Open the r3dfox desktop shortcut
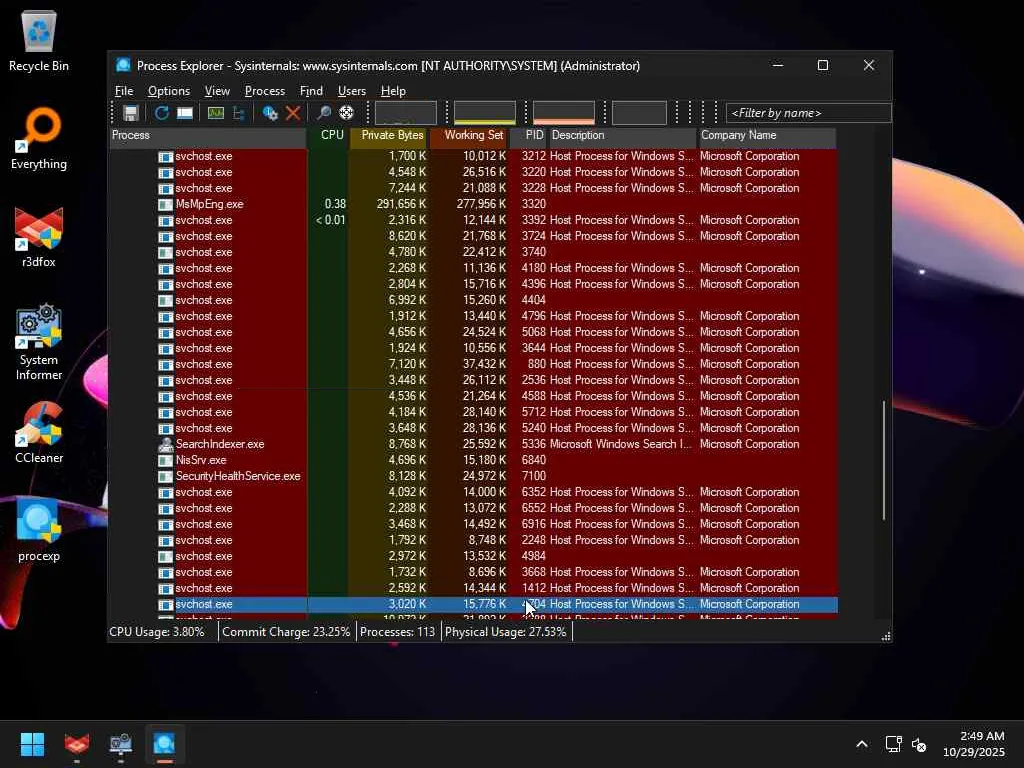This screenshot has height=768, width=1024. (x=39, y=237)
